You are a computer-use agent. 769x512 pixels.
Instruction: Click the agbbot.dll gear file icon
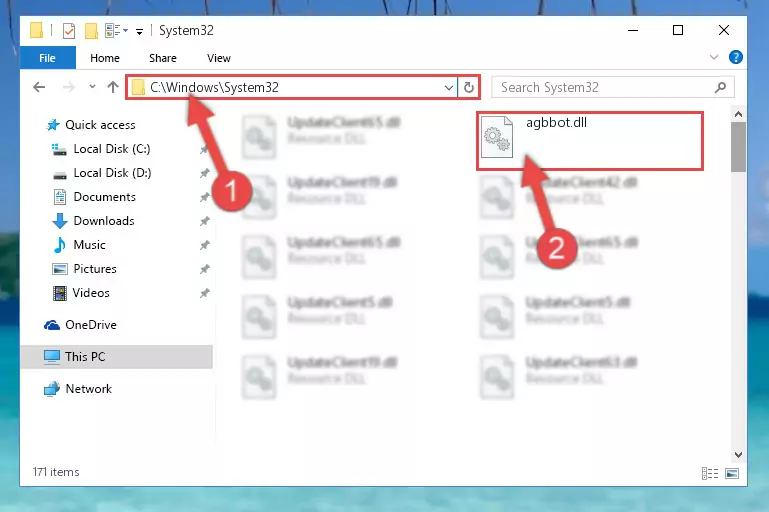pos(497,137)
